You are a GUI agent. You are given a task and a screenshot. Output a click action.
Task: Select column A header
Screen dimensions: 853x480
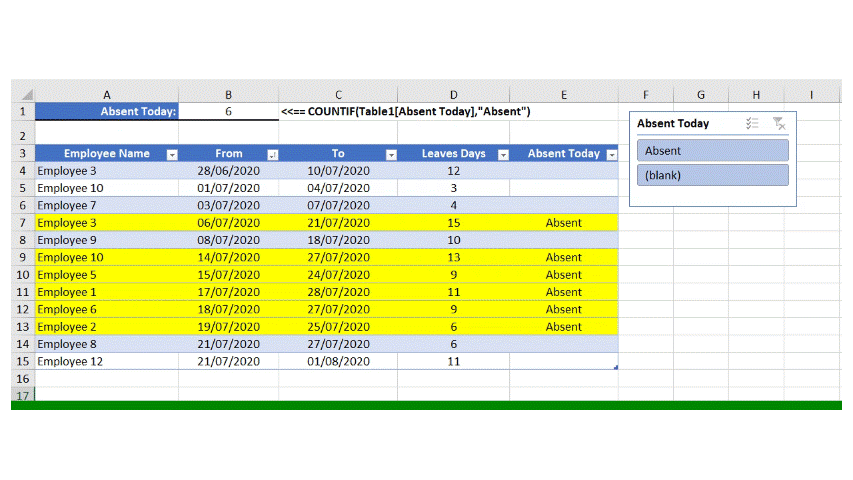coord(107,95)
